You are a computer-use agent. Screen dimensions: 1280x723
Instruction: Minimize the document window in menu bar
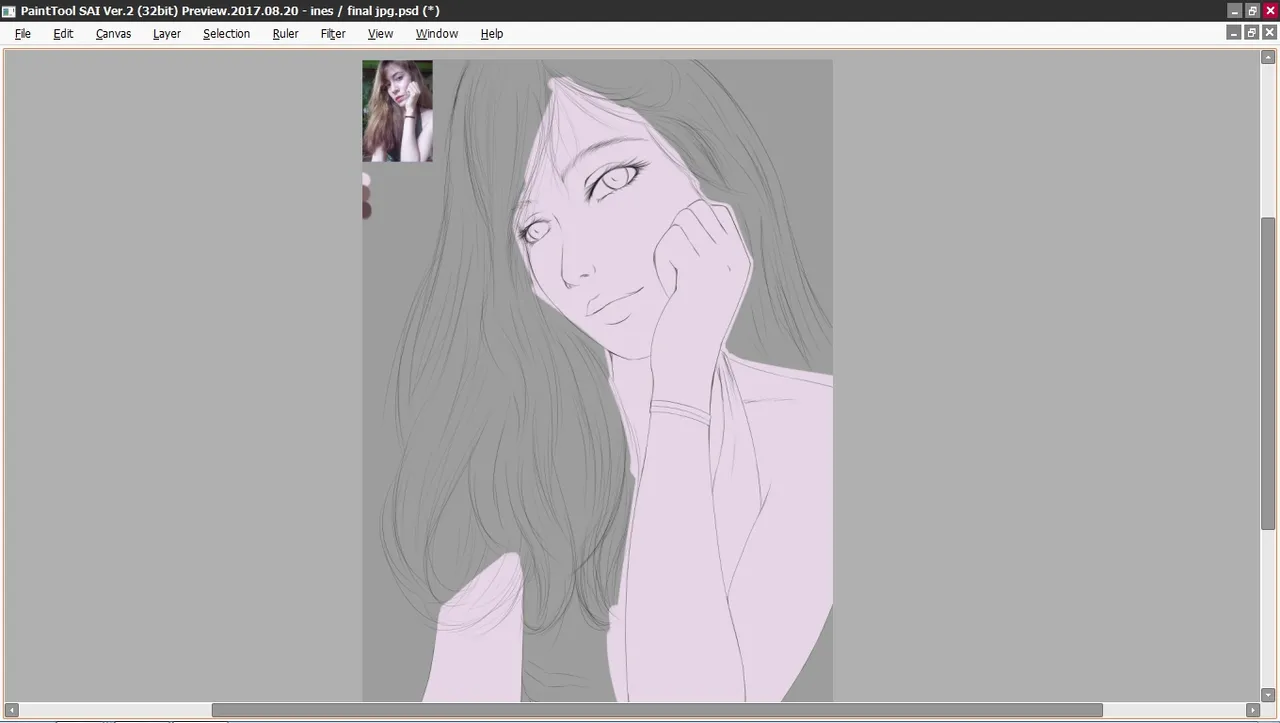(1233, 33)
